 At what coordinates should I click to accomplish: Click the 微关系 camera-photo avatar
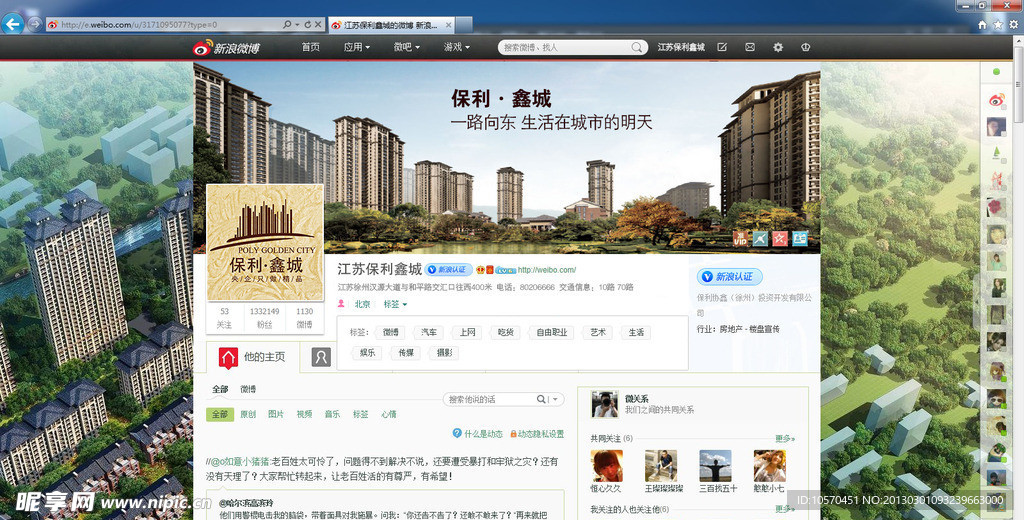pyautogui.click(x=605, y=404)
